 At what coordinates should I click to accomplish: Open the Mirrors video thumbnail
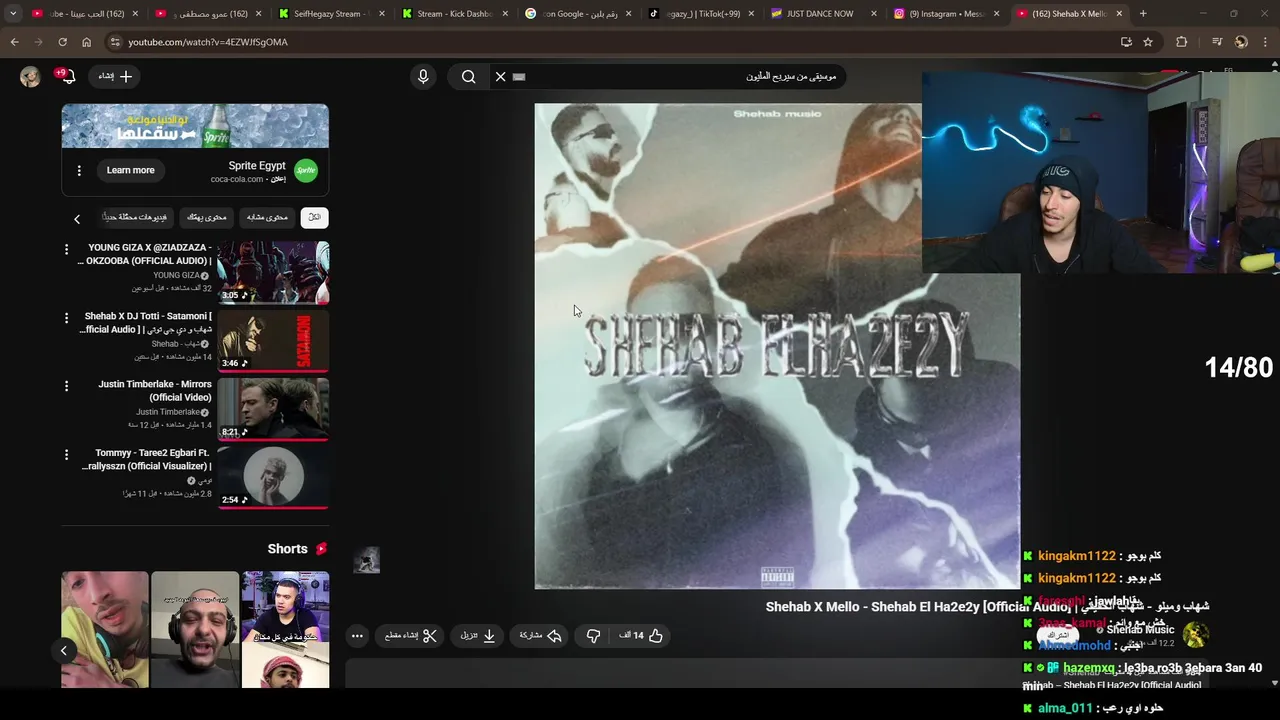273,408
